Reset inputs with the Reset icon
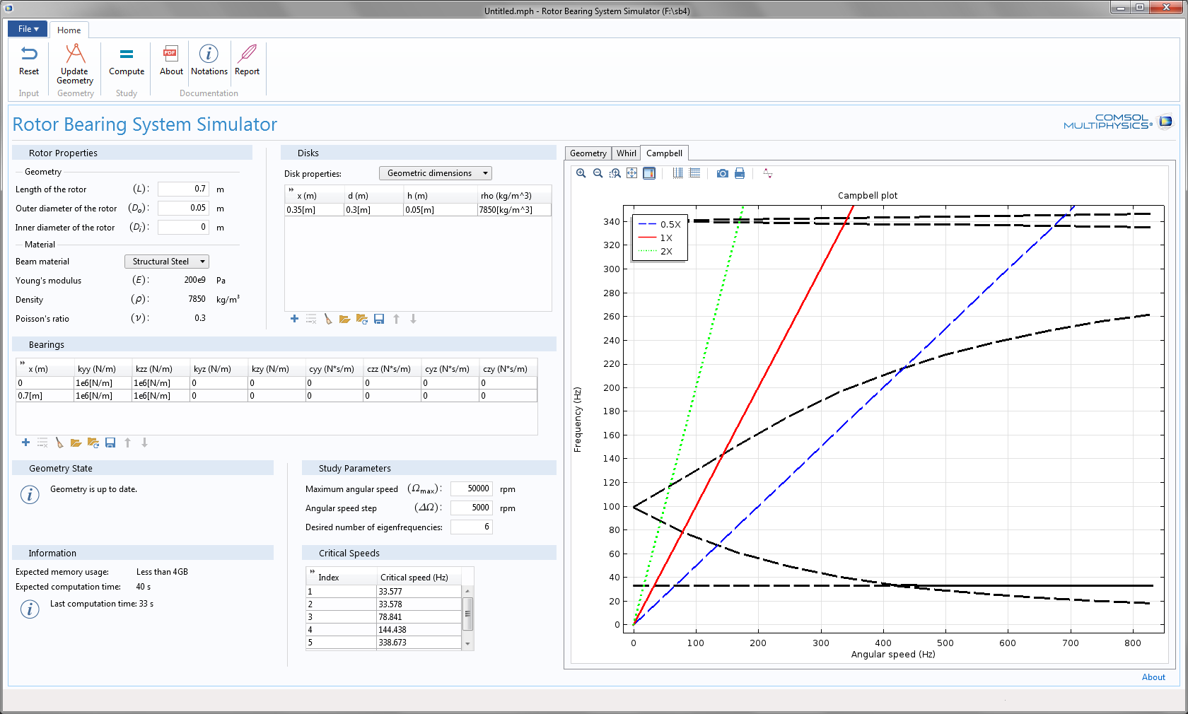Screen dimensions: 1188x714 29,60
